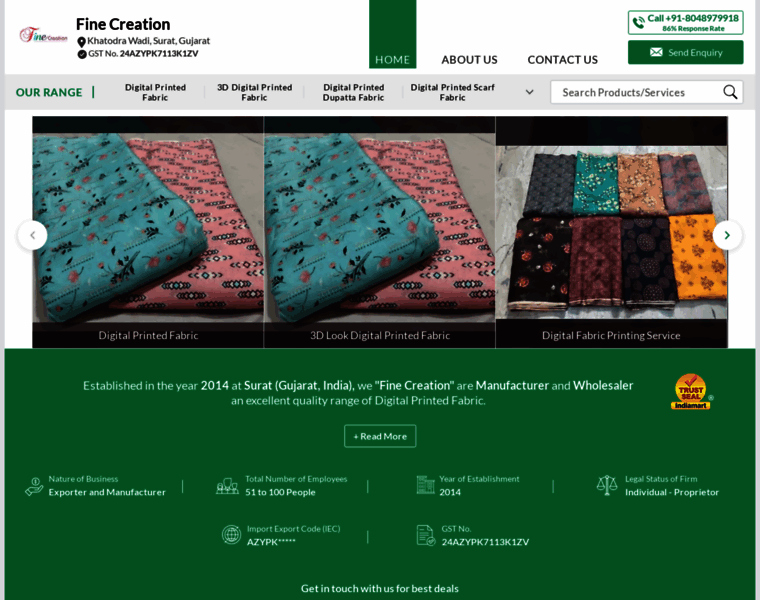The height and width of the screenshot is (600, 760).
Task: Go to previous carousel slide
Action: (x=32, y=236)
